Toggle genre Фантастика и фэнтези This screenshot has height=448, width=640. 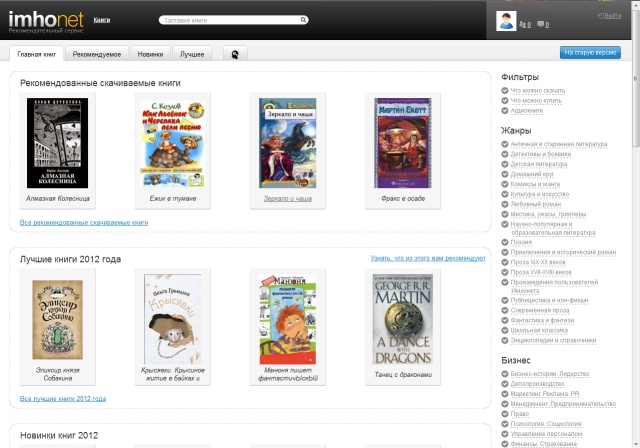538,320
